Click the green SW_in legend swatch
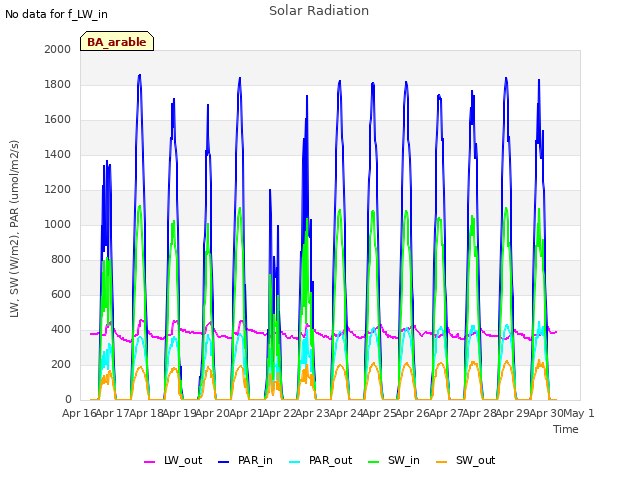Viewport: 640px width, 480px height. pyautogui.click(x=373, y=462)
